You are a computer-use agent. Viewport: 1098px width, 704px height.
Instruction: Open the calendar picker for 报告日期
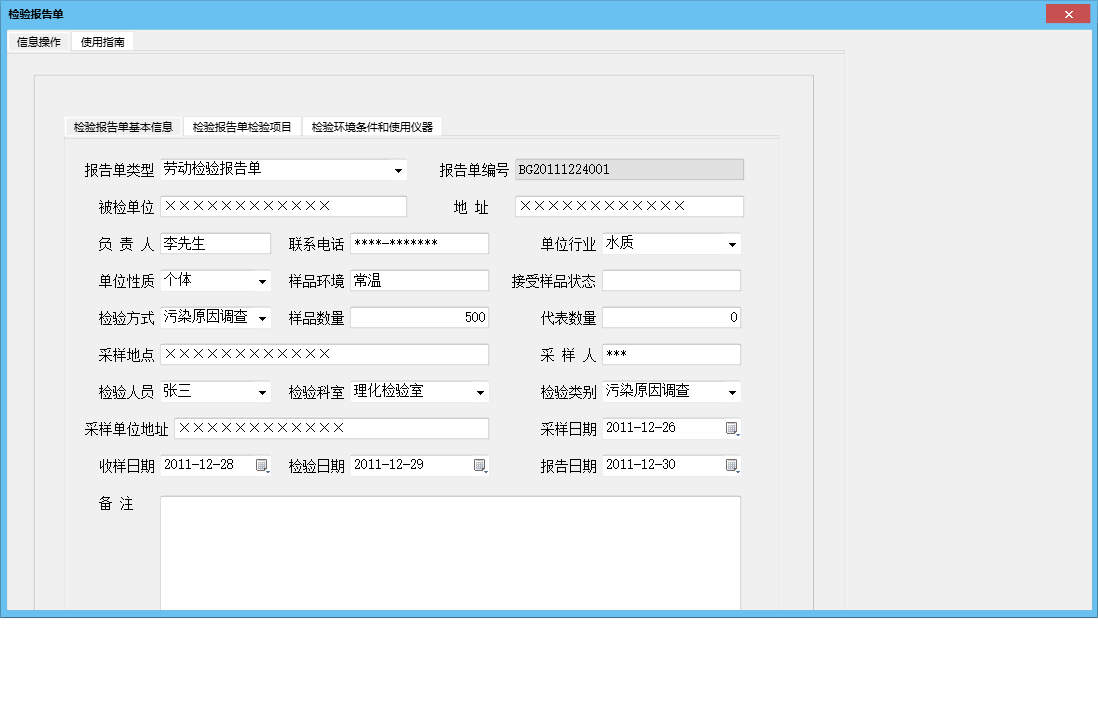point(733,465)
